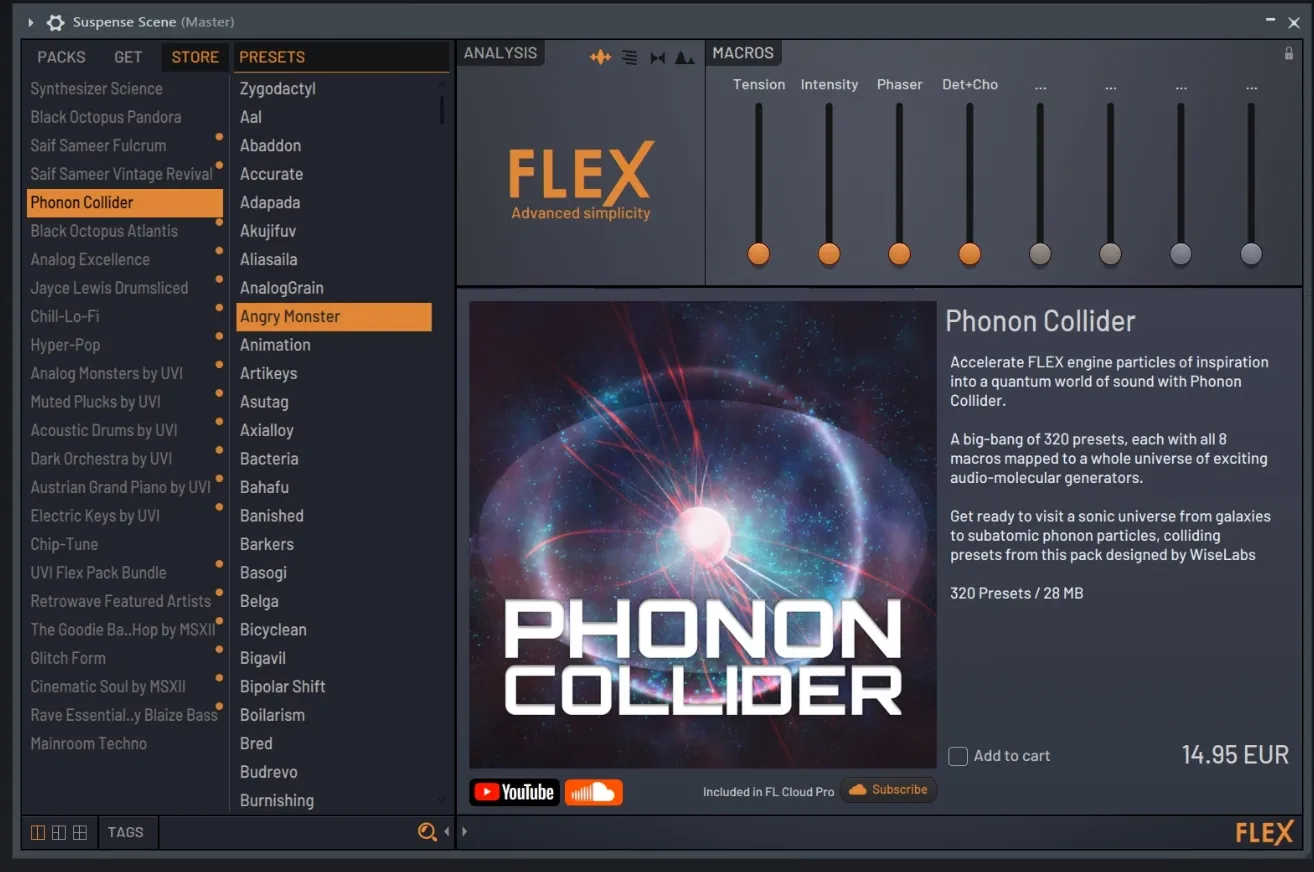Switch to the GET tab
1314x872 pixels.
coord(128,57)
